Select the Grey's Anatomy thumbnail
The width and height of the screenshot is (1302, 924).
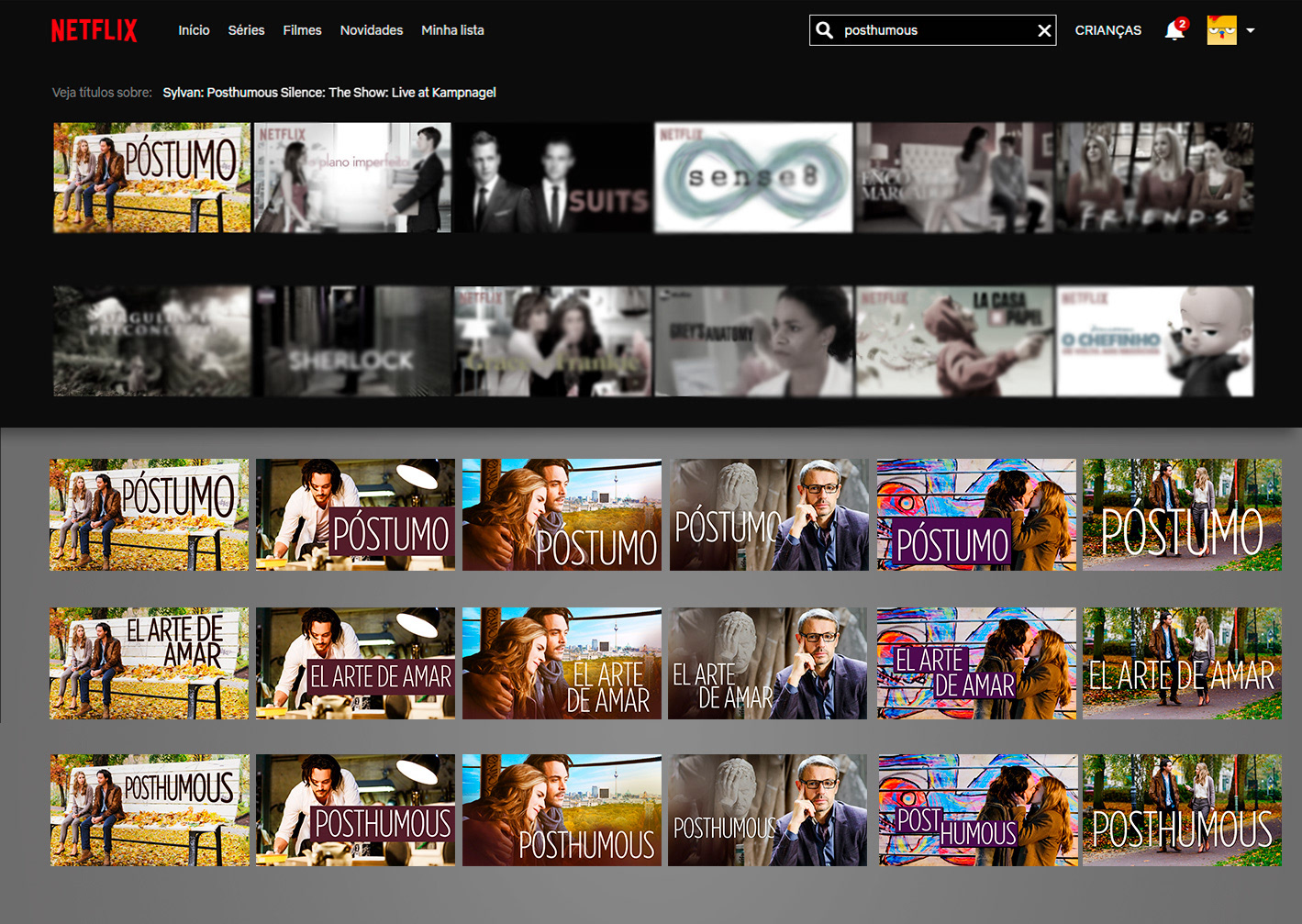pyautogui.click(x=753, y=341)
